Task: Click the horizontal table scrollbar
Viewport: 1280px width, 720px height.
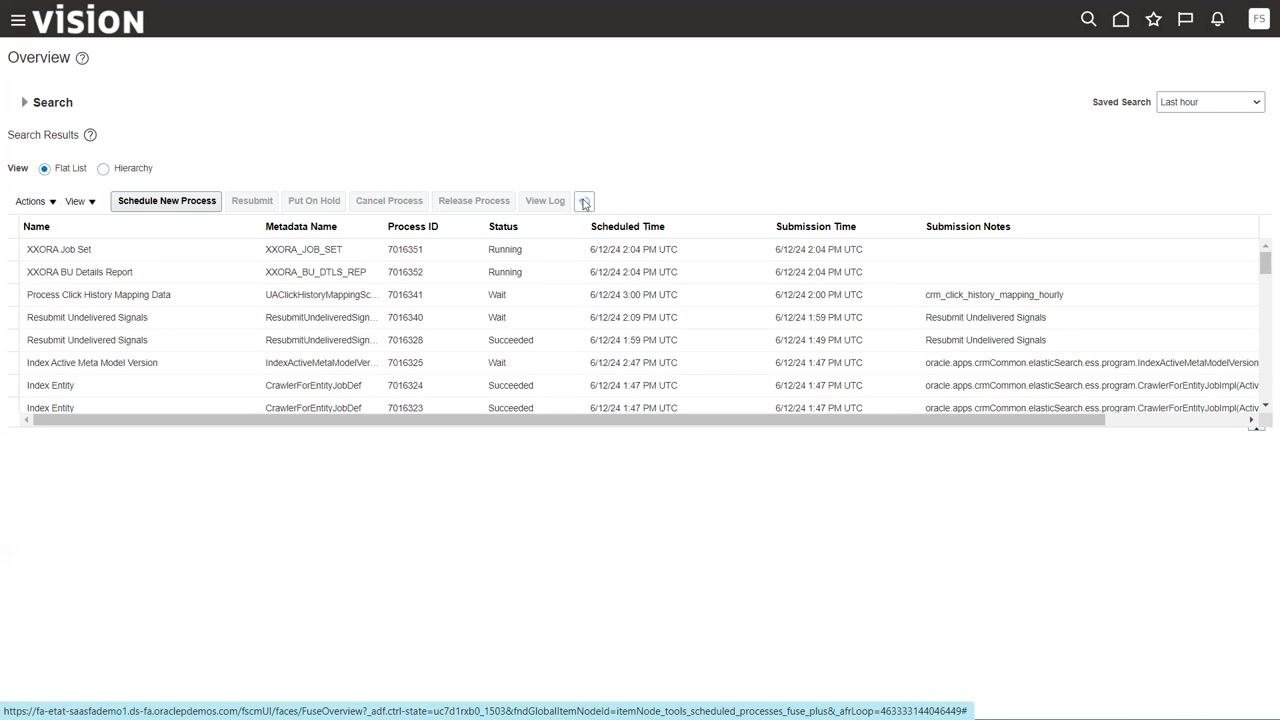Action: click(x=569, y=420)
